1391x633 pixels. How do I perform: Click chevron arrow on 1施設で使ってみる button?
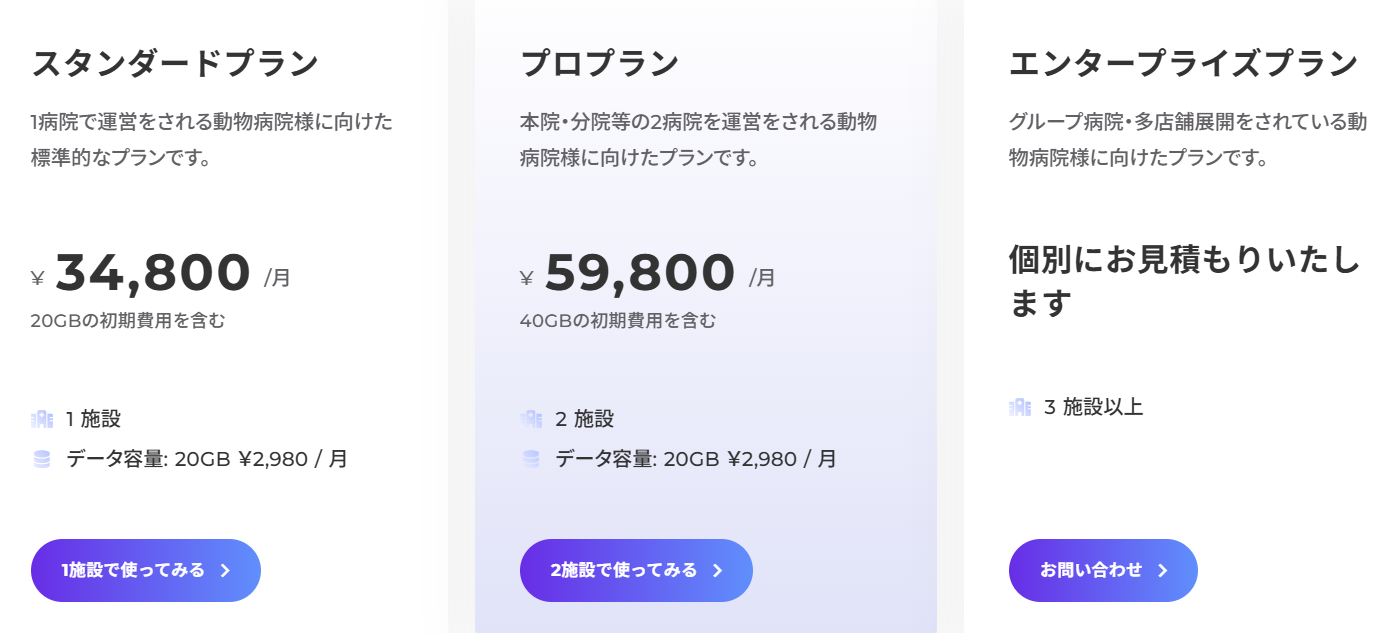(x=226, y=570)
